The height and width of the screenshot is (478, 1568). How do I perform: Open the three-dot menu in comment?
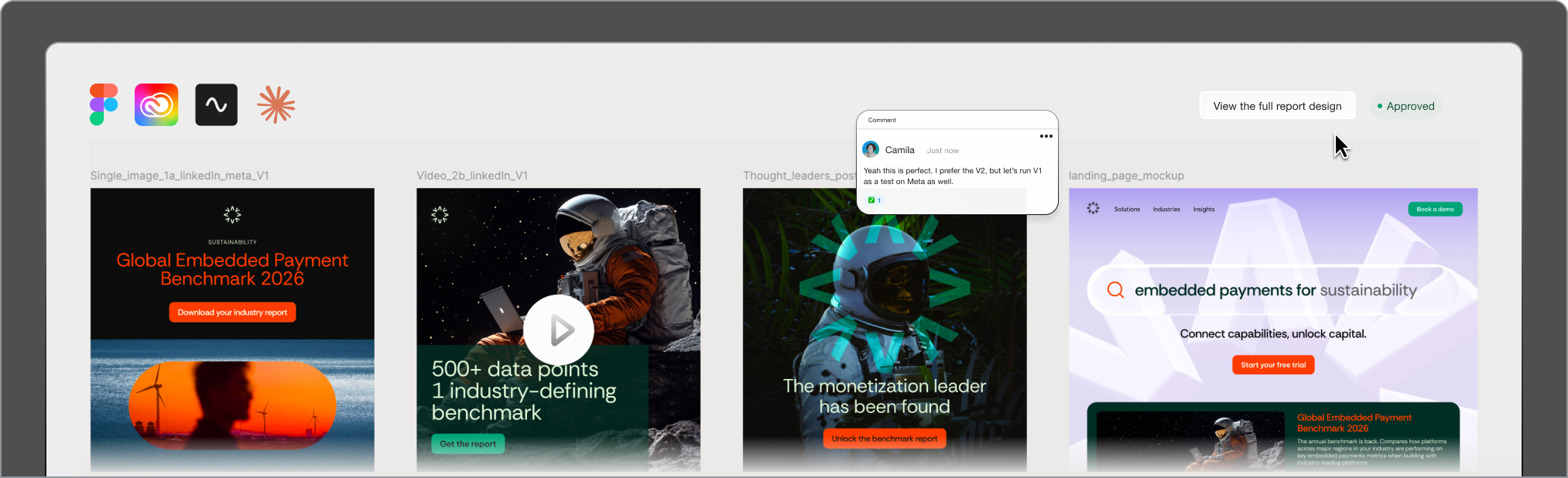(1046, 136)
